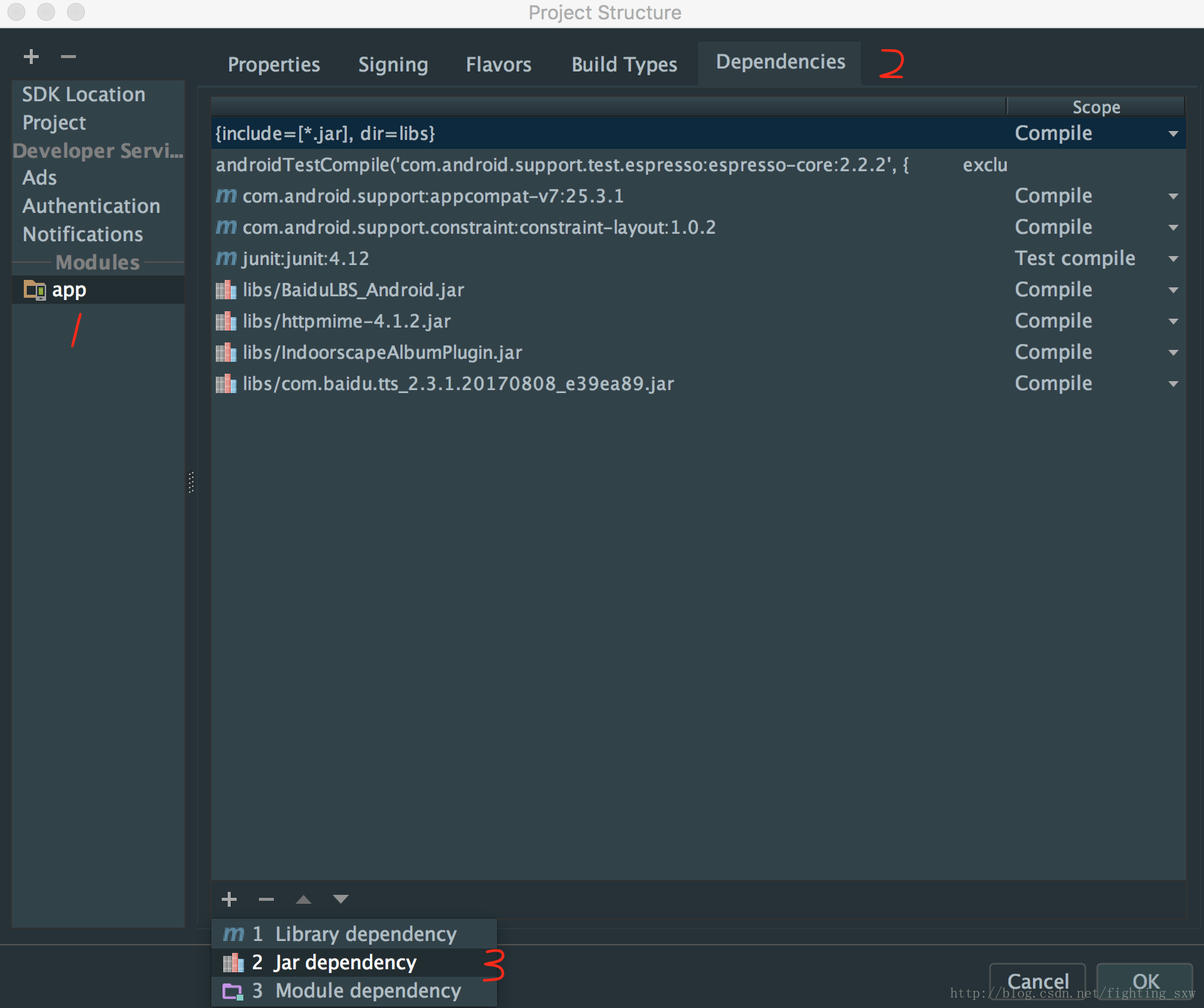Viewport: 1204px width, 1008px height.
Task: Select the libs/com.baidu.tts_2.3.1 jar row
Action: [698, 383]
